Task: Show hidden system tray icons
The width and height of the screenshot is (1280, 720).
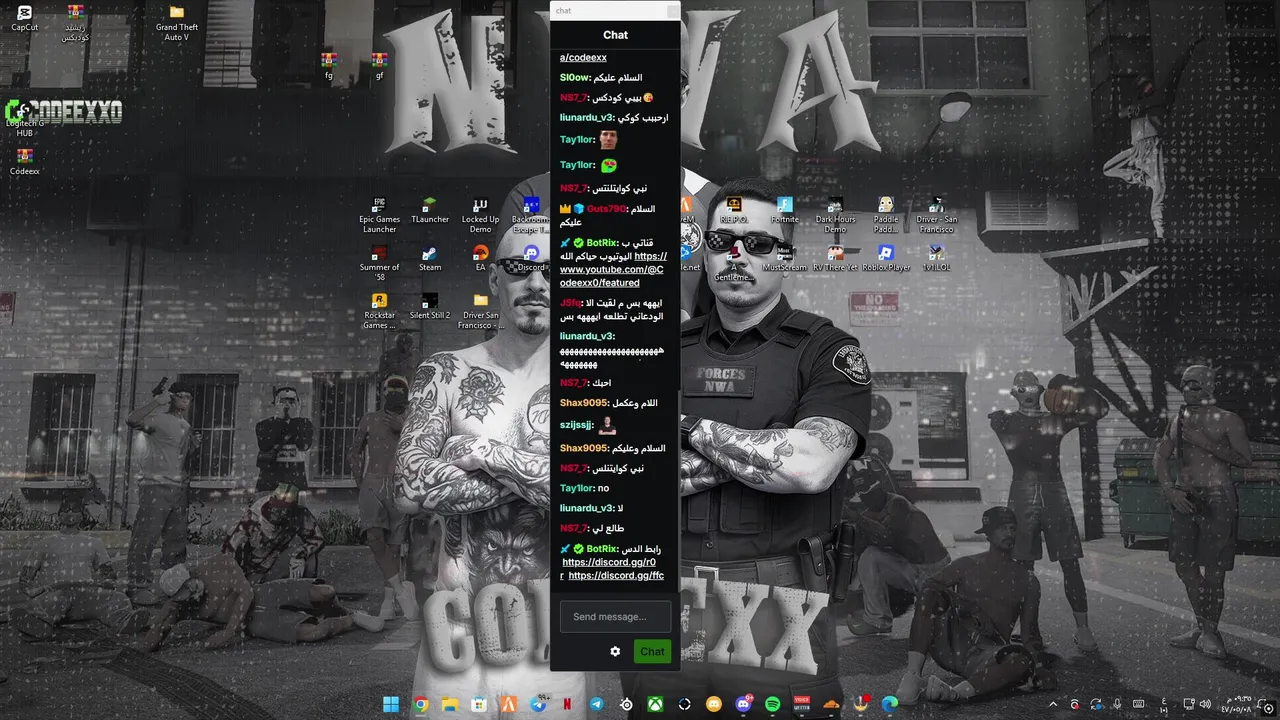Action: [x=1053, y=704]
